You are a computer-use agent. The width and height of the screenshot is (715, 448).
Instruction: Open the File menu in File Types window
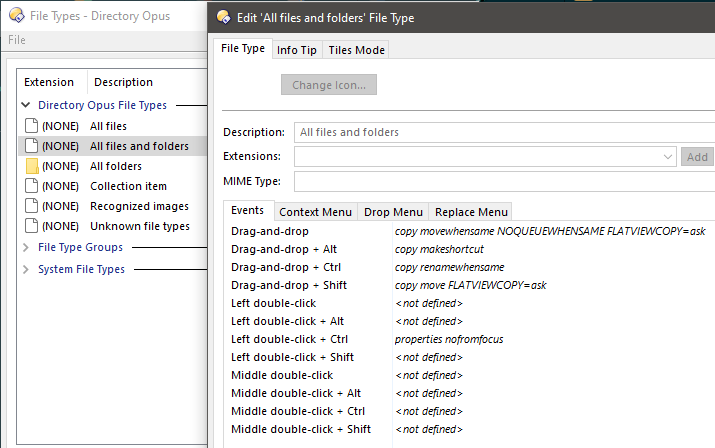click(17, 40)
